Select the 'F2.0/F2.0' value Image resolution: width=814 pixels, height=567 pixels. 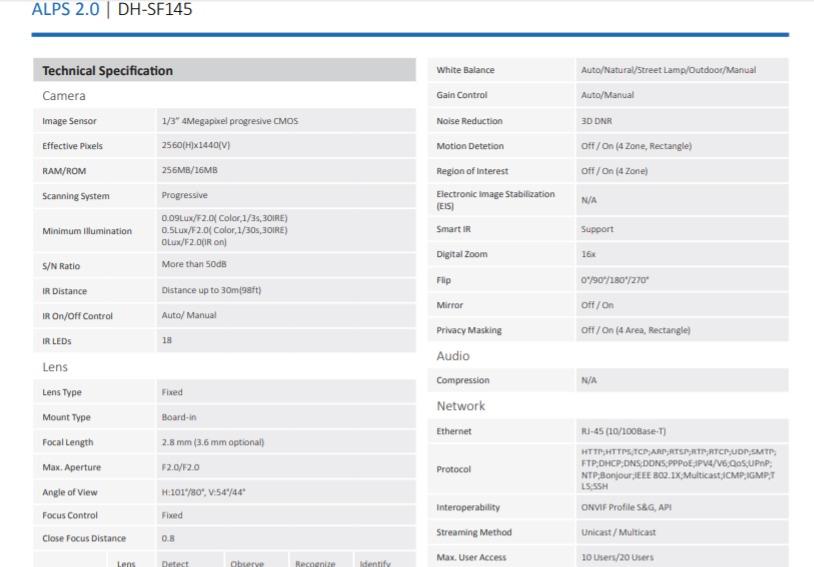181,467
